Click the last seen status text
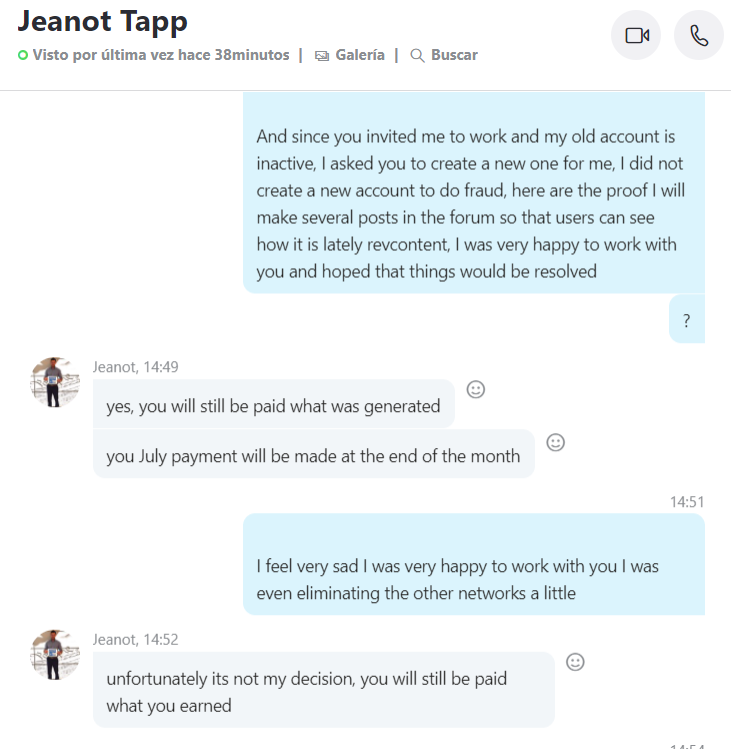The width and height of the screenshot is (731, 754). pos(161,55)
